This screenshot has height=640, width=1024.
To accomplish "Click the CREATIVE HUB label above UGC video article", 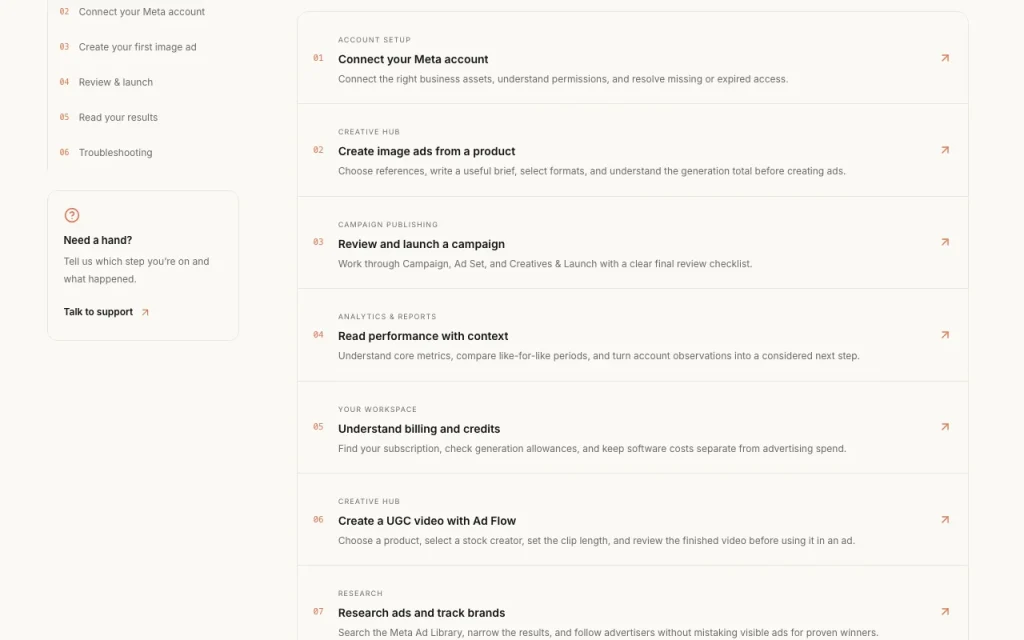I will [368, 502].
